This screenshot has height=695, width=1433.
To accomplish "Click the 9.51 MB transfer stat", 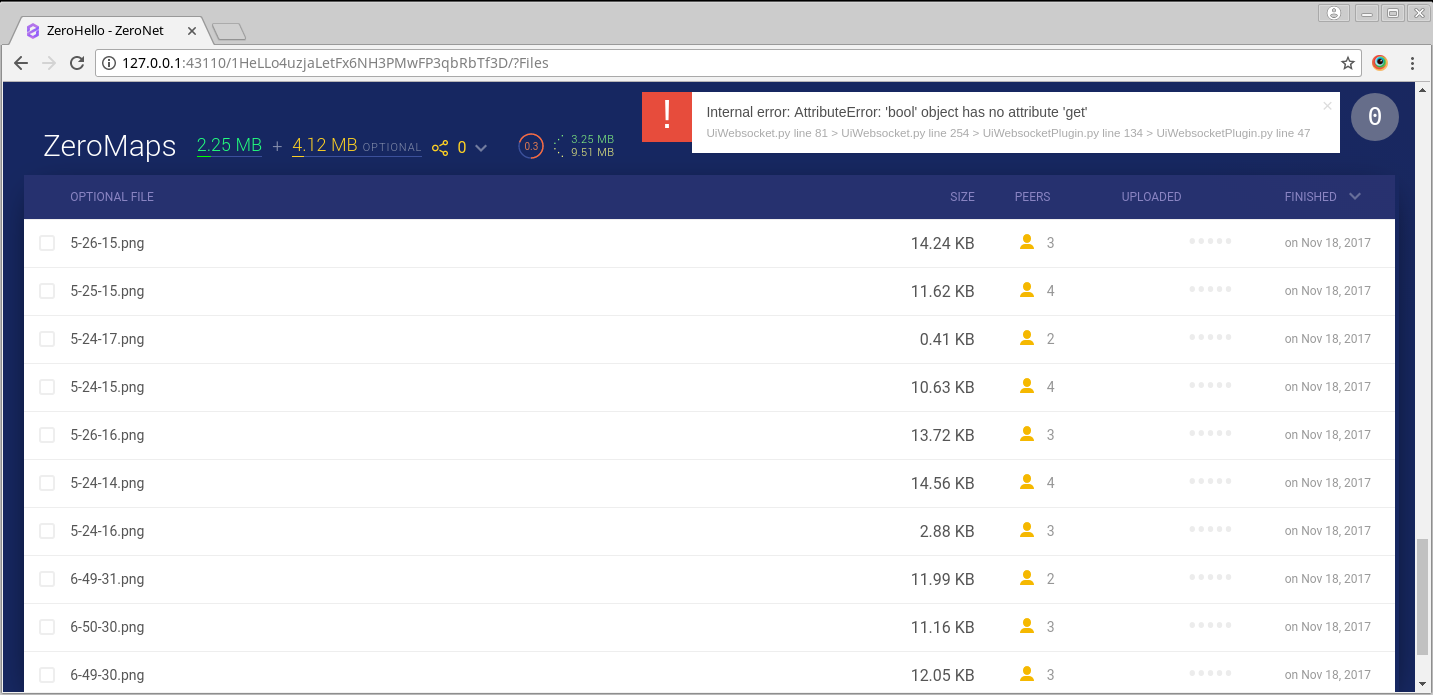I will click(592, 152).
